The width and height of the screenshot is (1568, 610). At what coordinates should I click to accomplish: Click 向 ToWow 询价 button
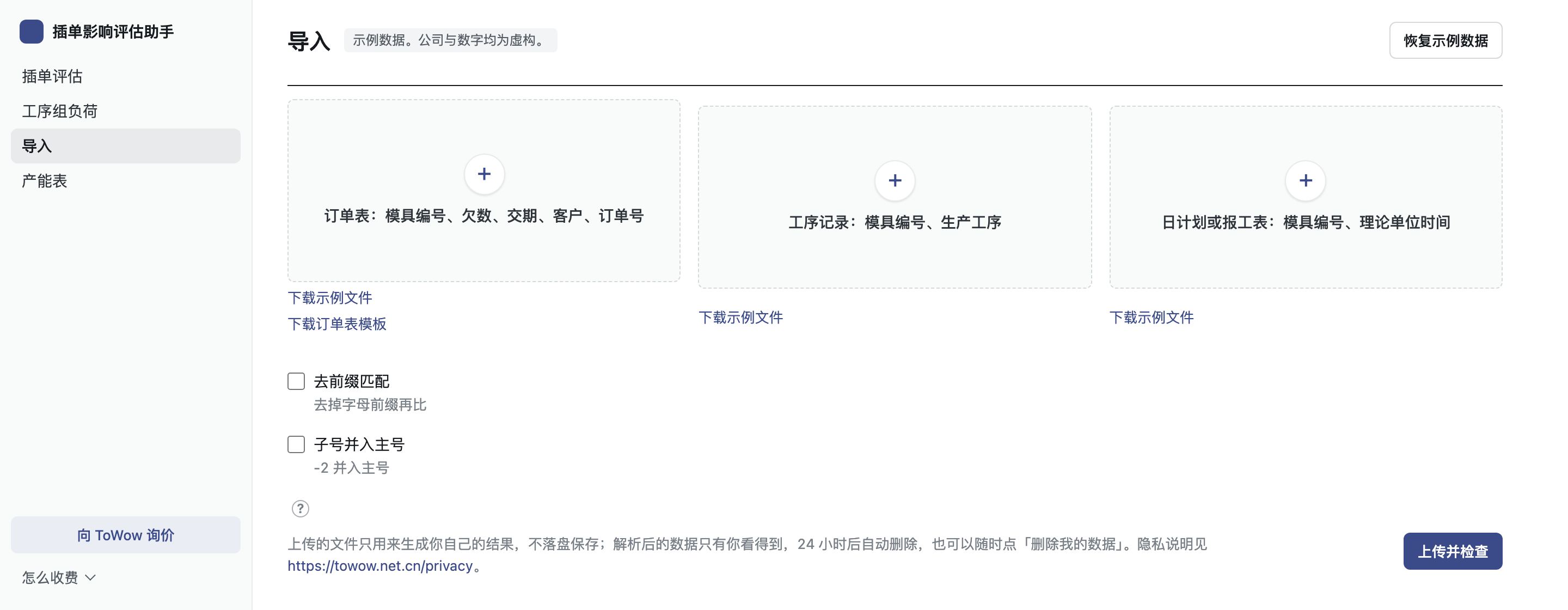[x=125, y=535]
